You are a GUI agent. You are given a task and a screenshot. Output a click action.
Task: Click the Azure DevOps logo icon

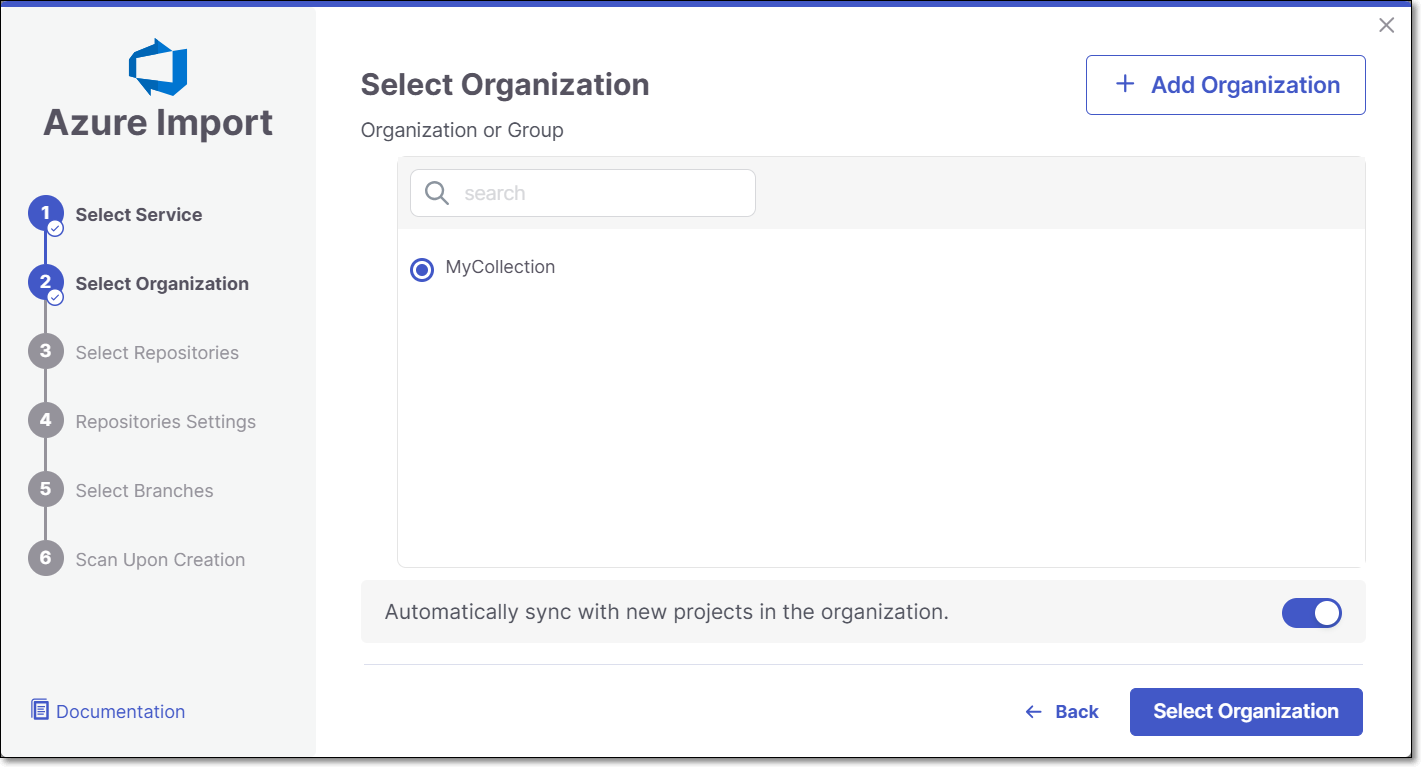[158, 67]
